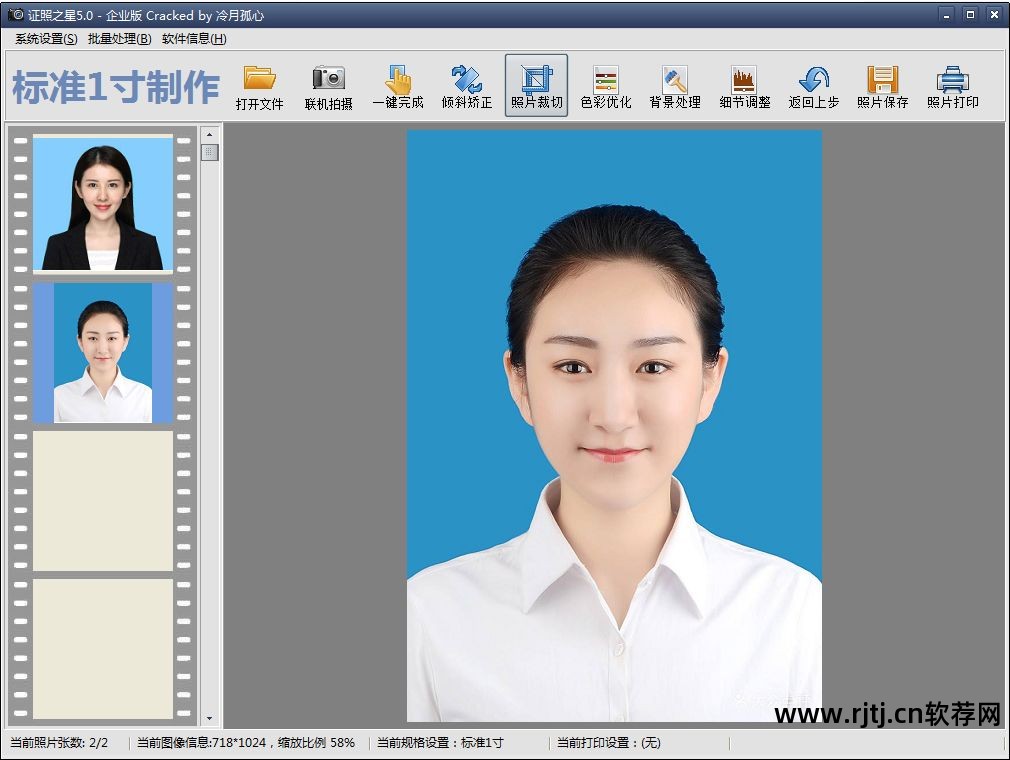Select the second thumbnail with white shirt

pyautogui.click(x=103, y=352)
